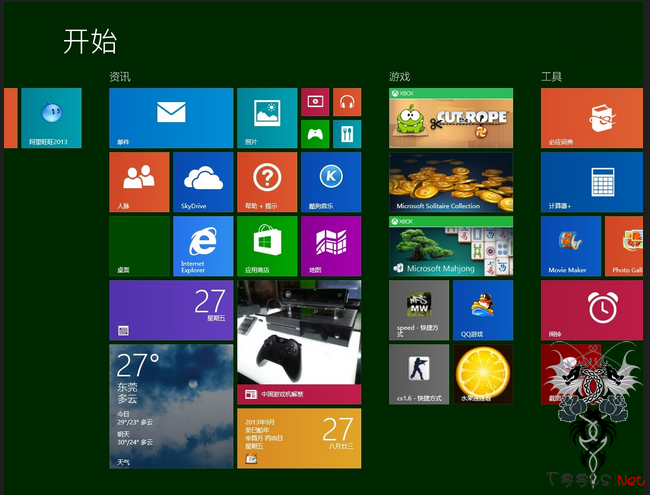
Task: Open the 必应词典 dictionary tile
Action: coord(592,118)
